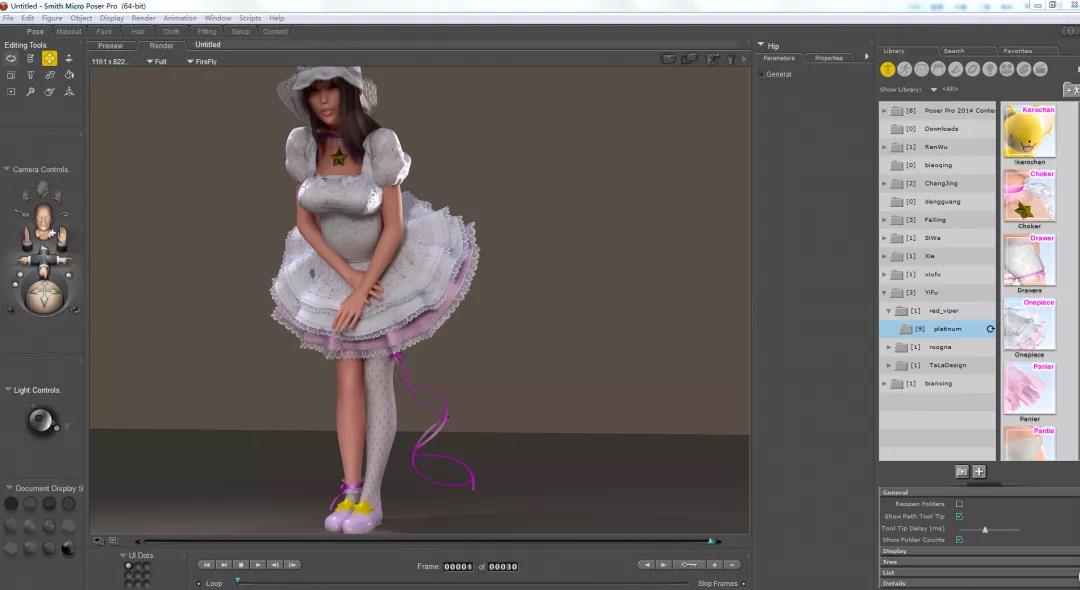Screen dimensions: 1080x590
Task: Open the Properties tab in Hip panel
Action: pyautogui.click(x=829, y=58)
